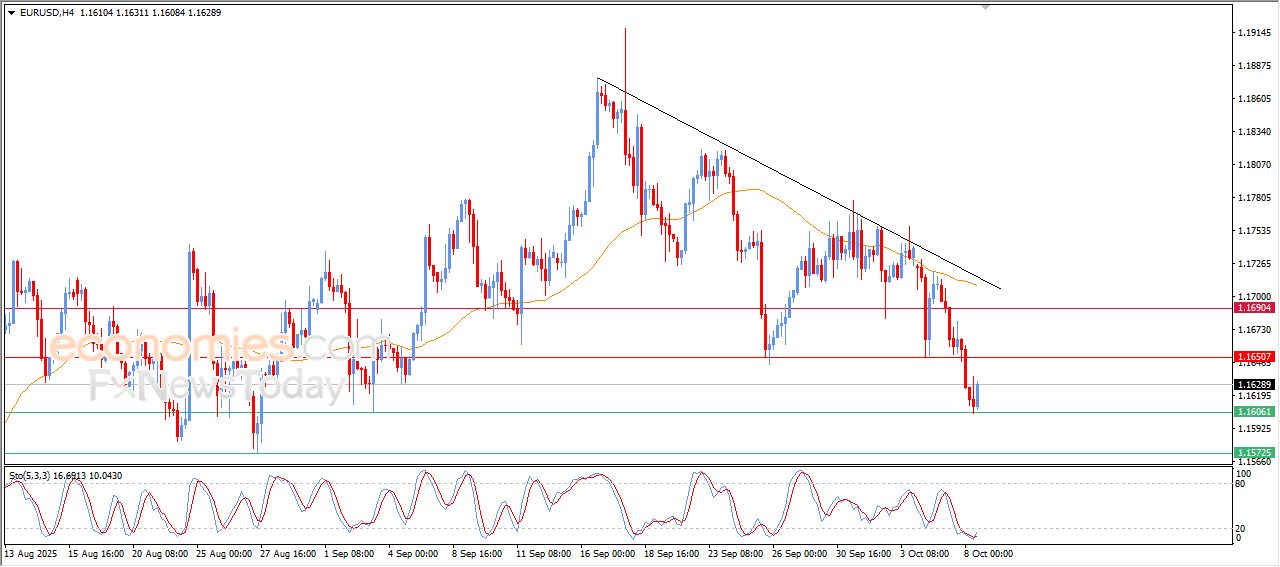Click the 1.18340 price axis value
Viewport: 1280px width, 567px height.
click(1253, 132)
